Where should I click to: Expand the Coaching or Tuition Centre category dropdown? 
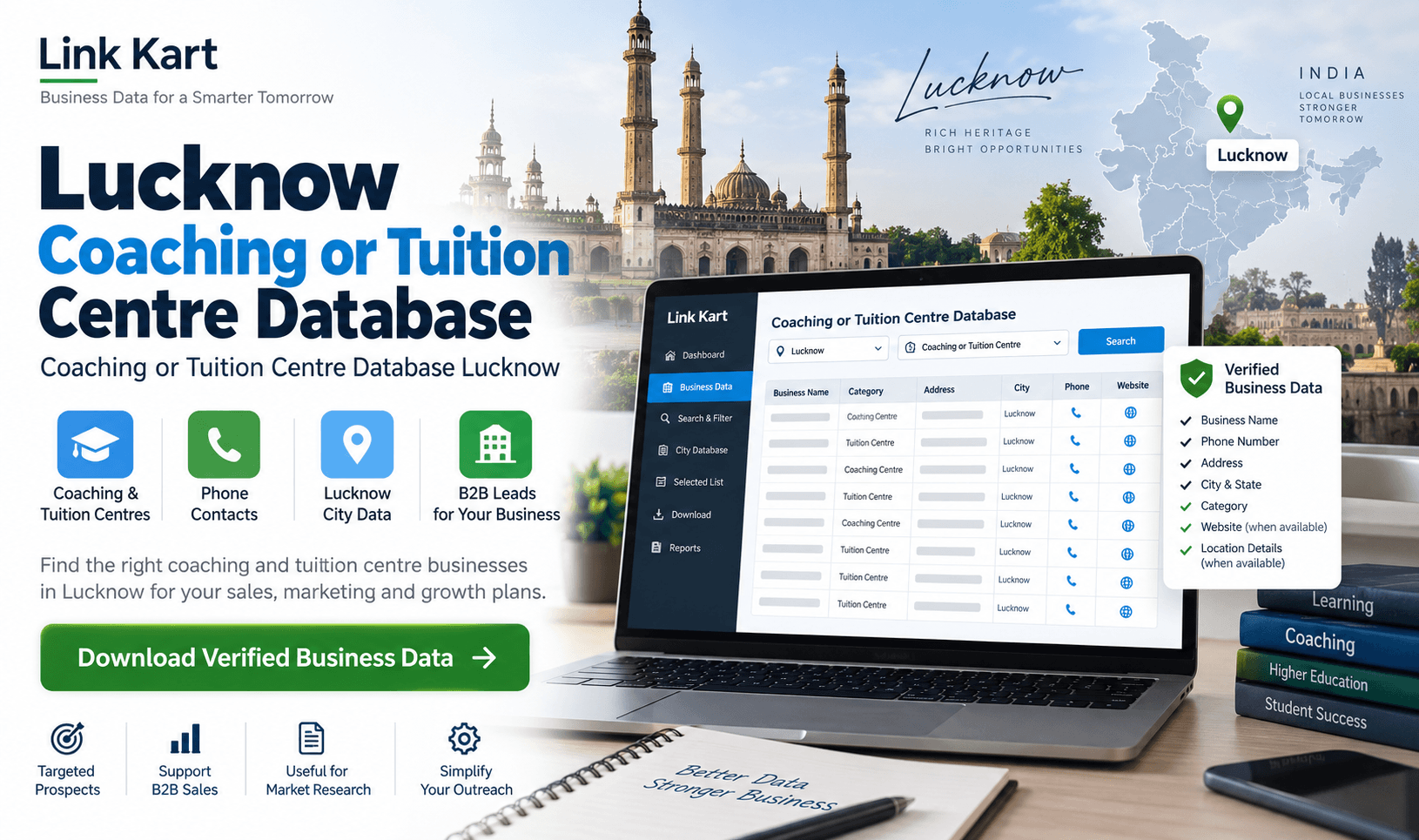[x=983, y=346]
